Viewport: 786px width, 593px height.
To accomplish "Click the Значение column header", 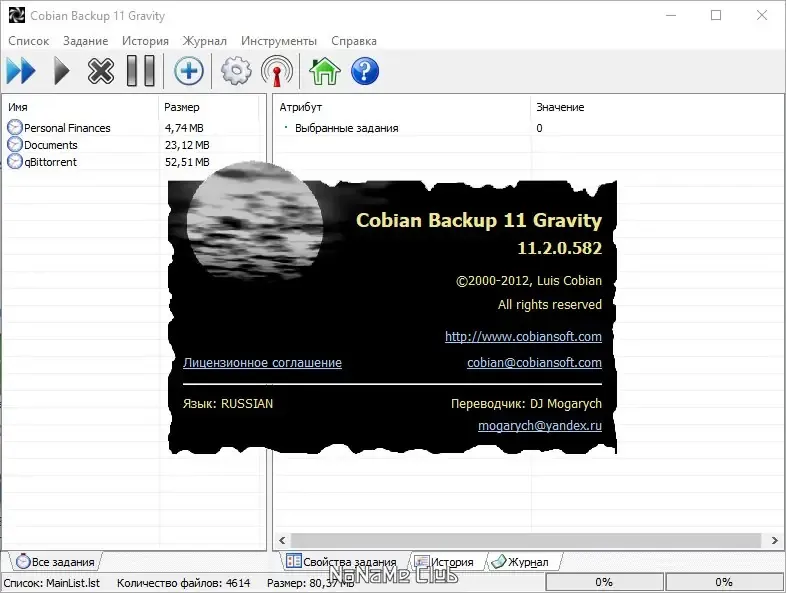I will [x=657, y=107].
